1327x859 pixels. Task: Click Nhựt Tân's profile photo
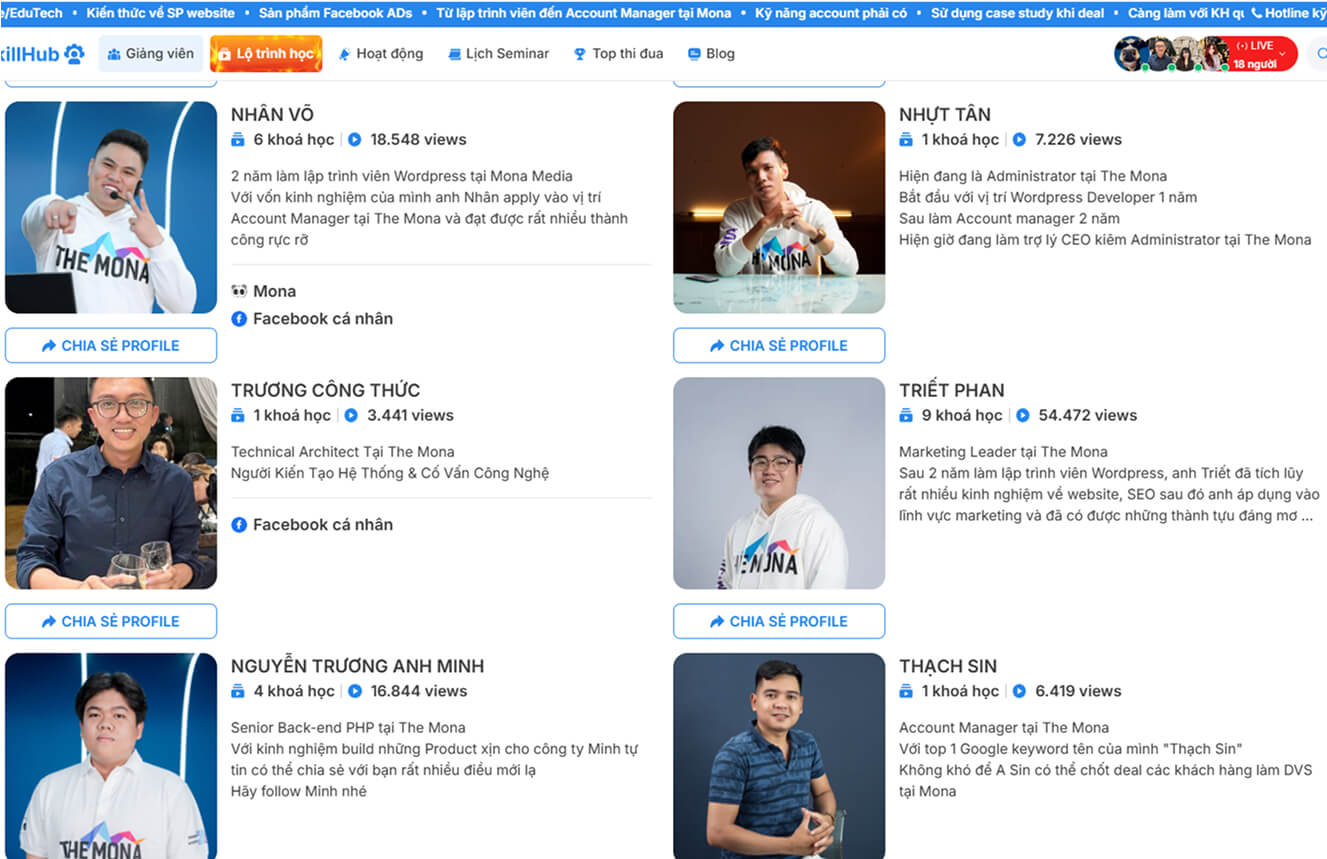779,207
